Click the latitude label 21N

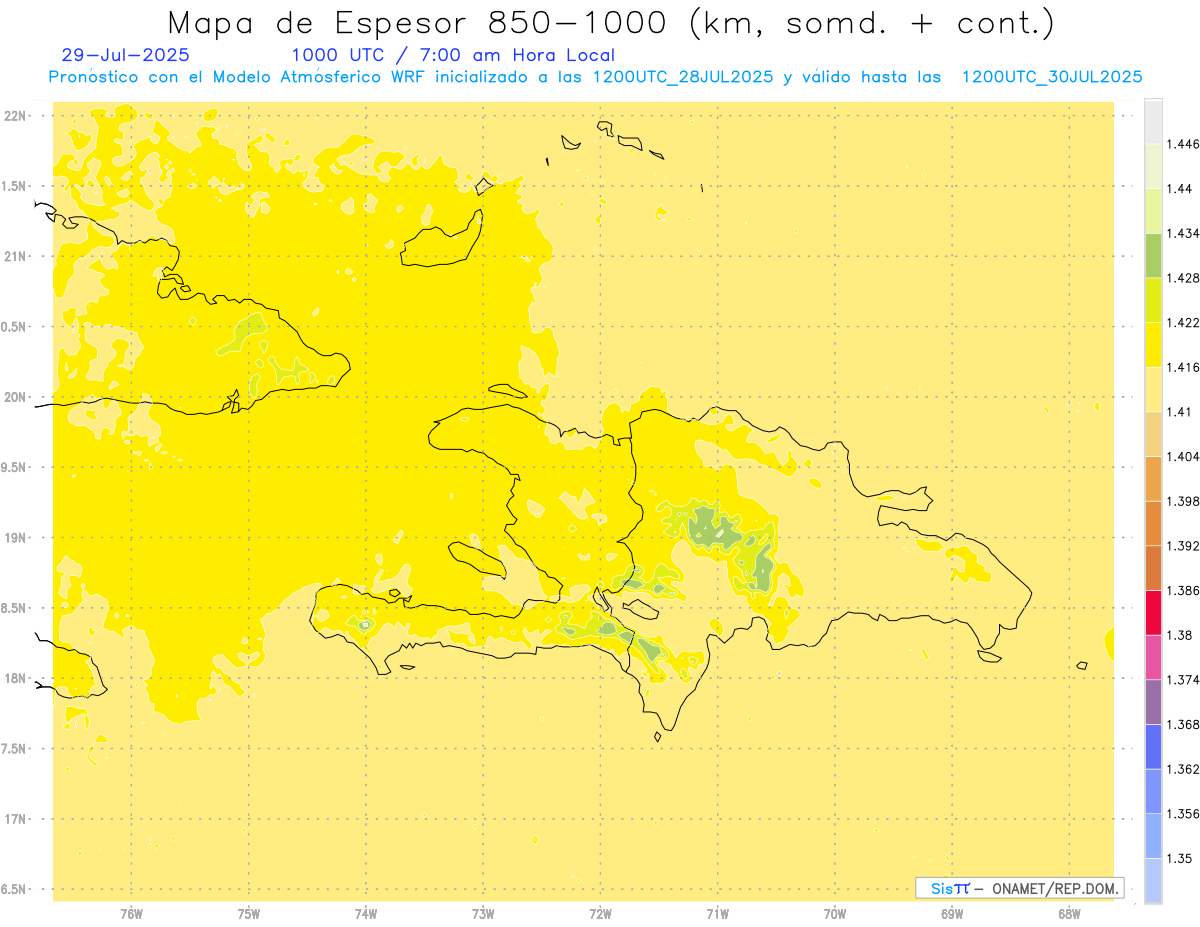[16, 256]
